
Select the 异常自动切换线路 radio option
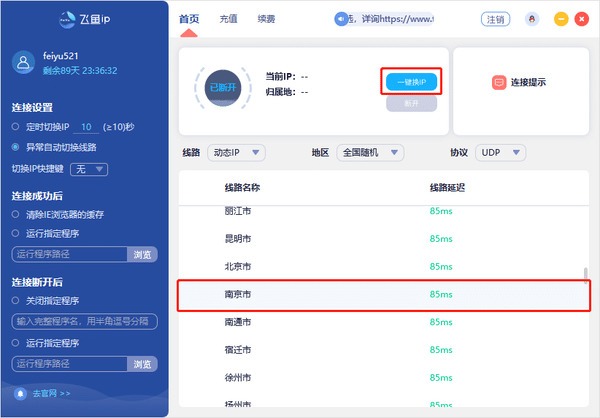[15, 147]
